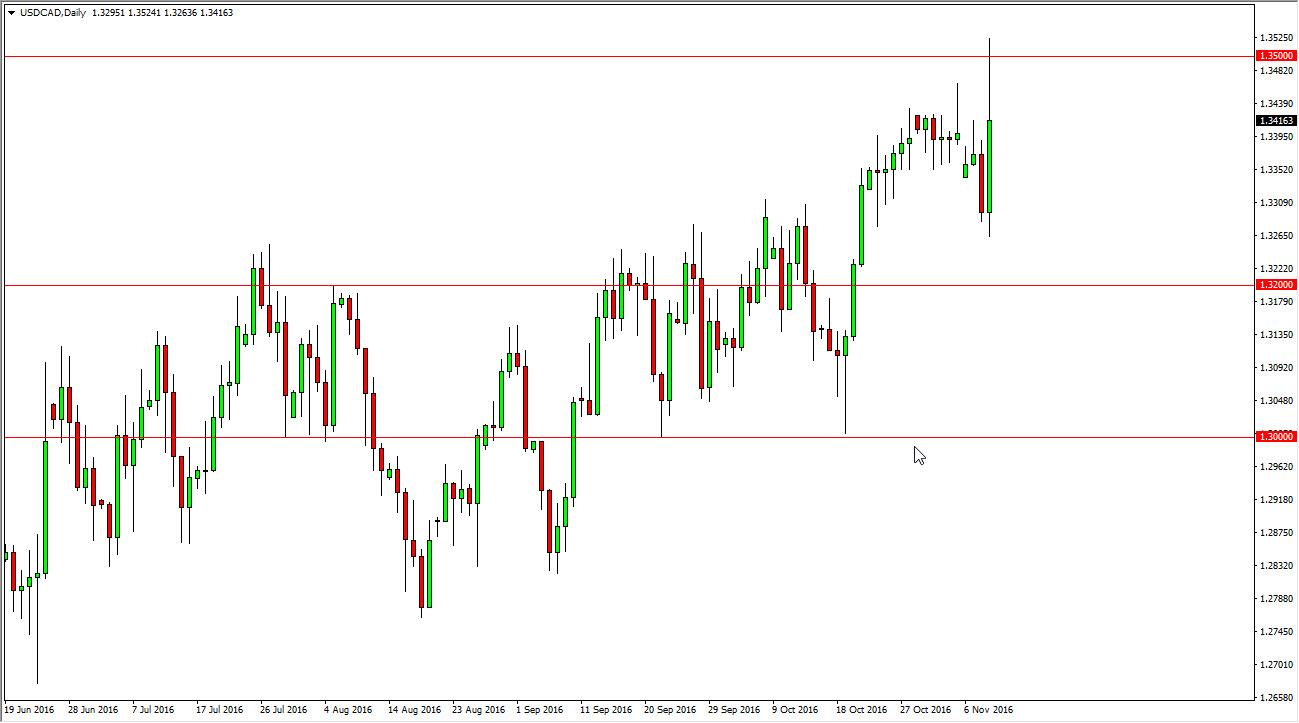Click the 1.35250 price axis label
1299x723 pixels.
1277,37
